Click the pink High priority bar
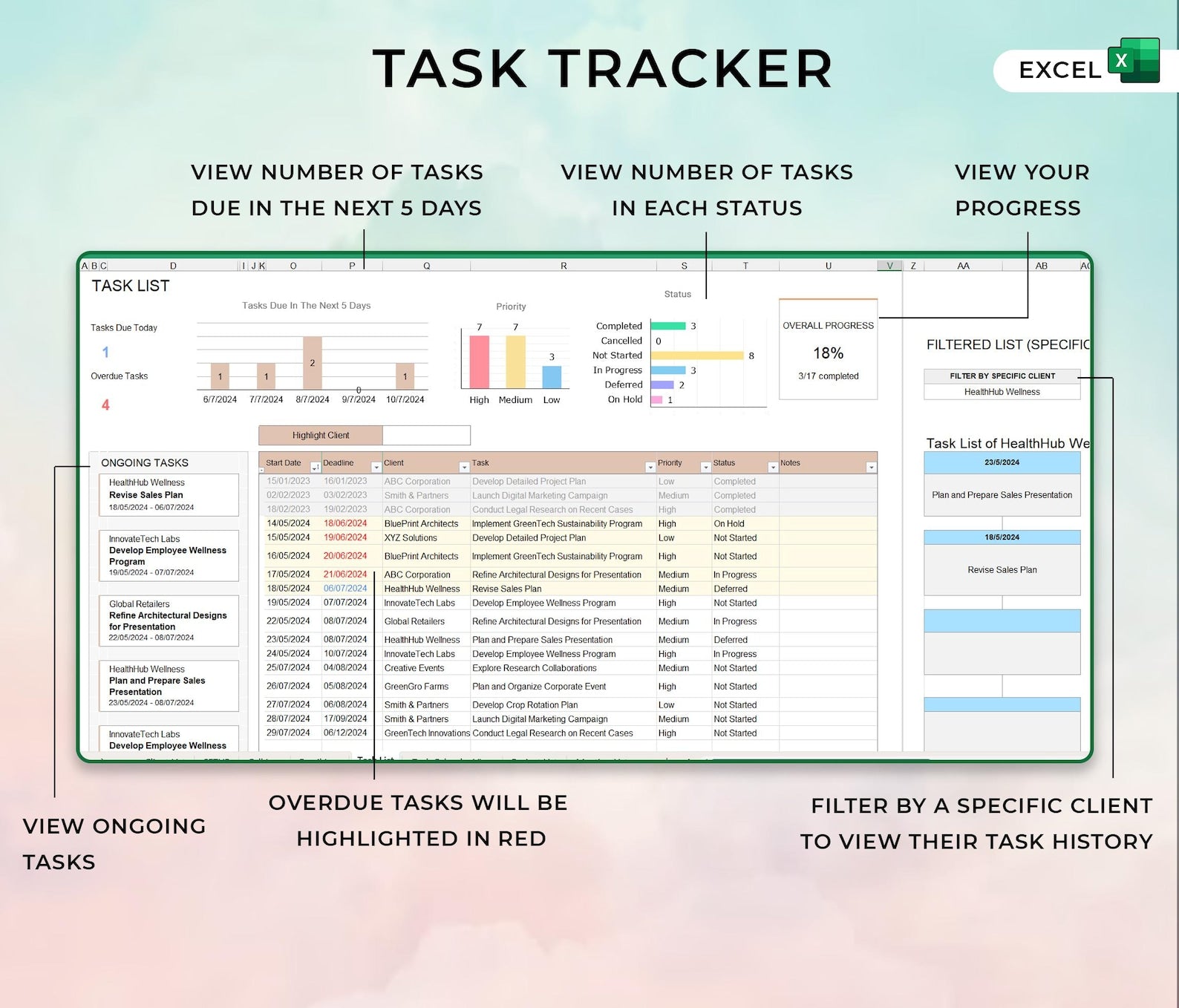The height and width of the screenshot is (1008, 1179). [479, 362]
